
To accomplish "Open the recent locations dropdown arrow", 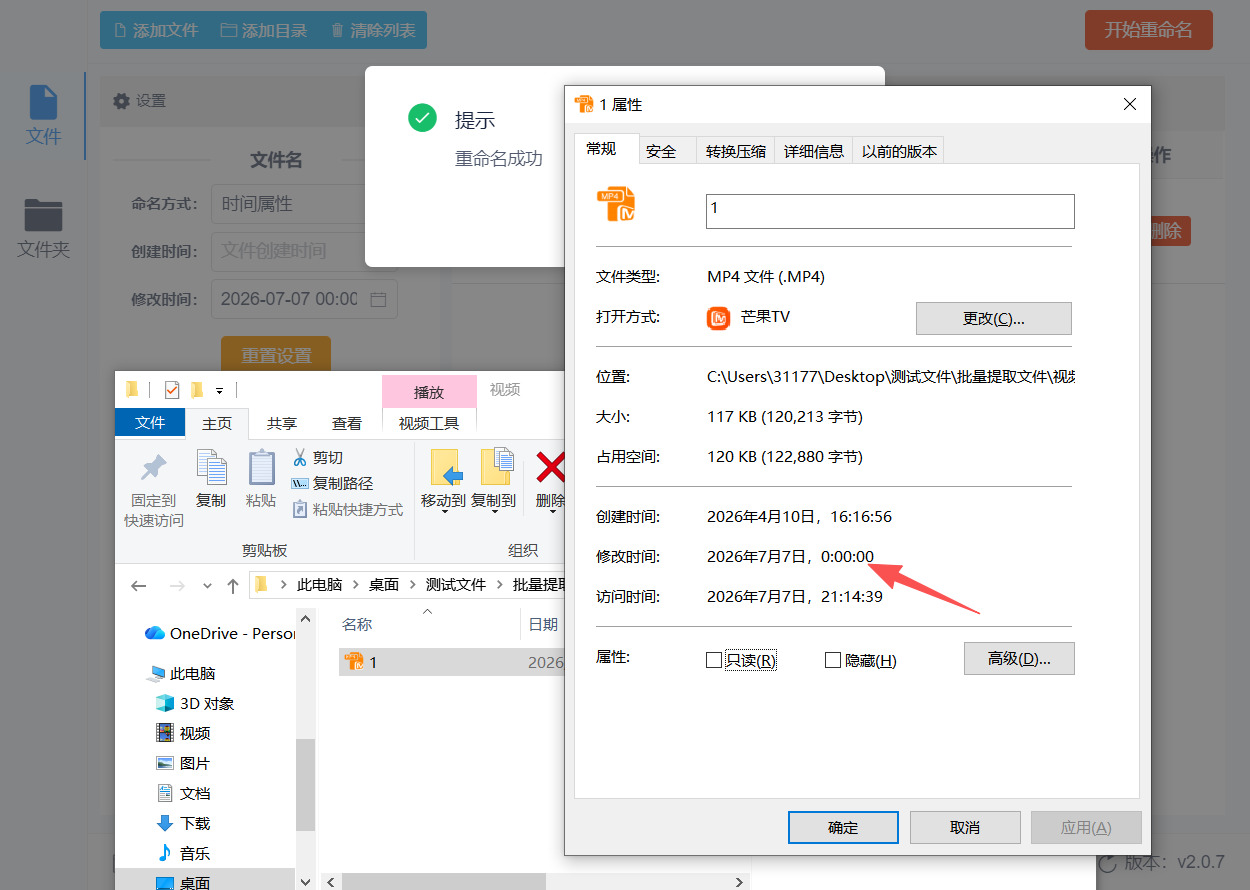I will click(207, 586).
